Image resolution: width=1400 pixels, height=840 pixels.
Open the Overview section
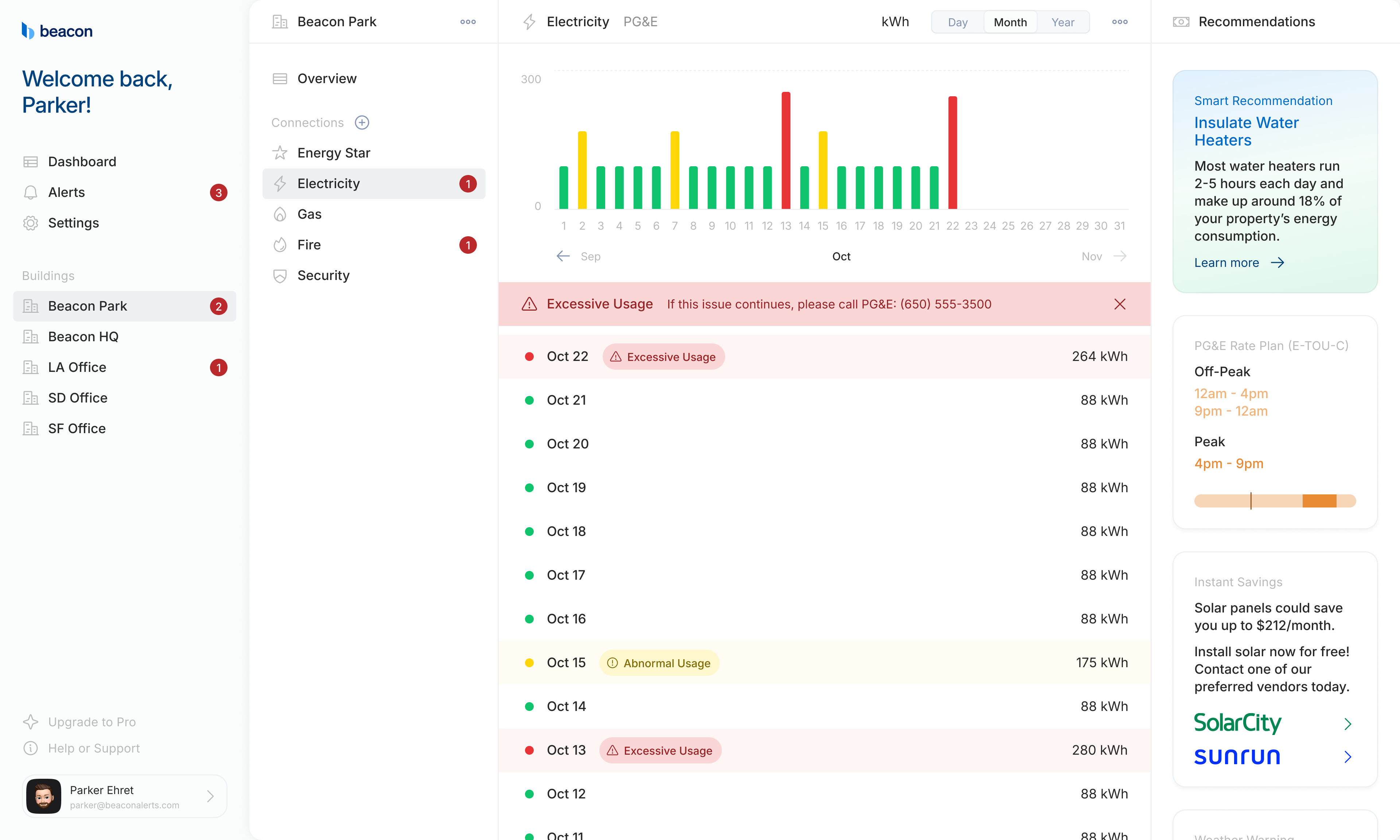373,79
